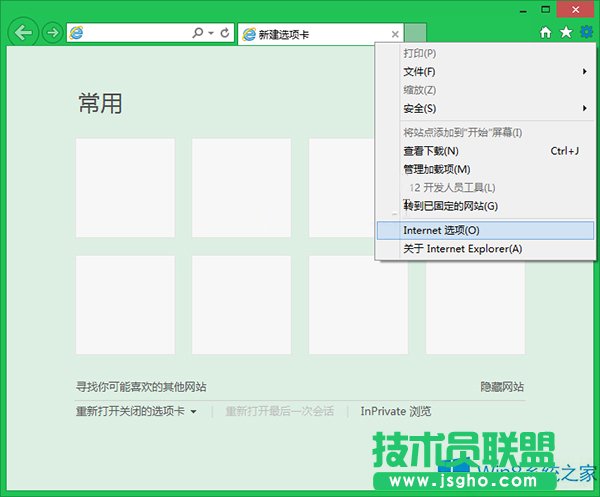Choose 查看下载(N) from the menu
Screen dimensions: 600x497
(x=485, y=151)
